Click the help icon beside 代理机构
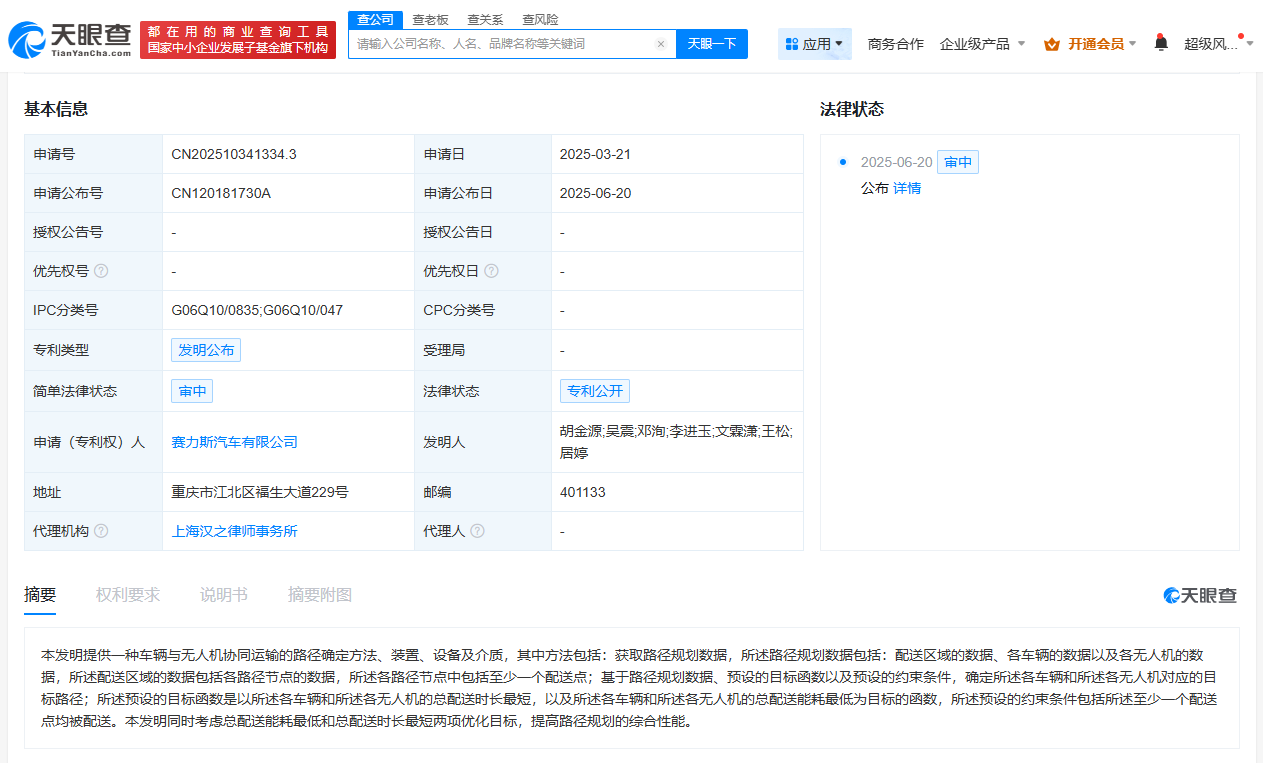The height and width of the screenshot is (763, 1263). tap(101, 531)
